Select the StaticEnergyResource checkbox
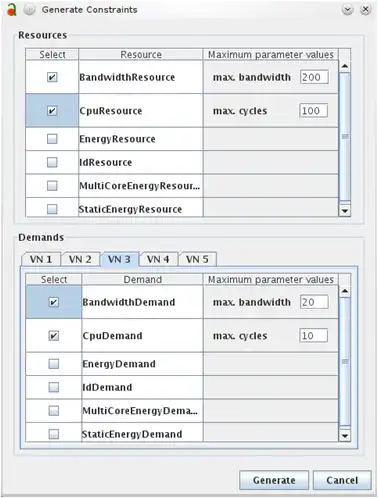 [52, 209]
